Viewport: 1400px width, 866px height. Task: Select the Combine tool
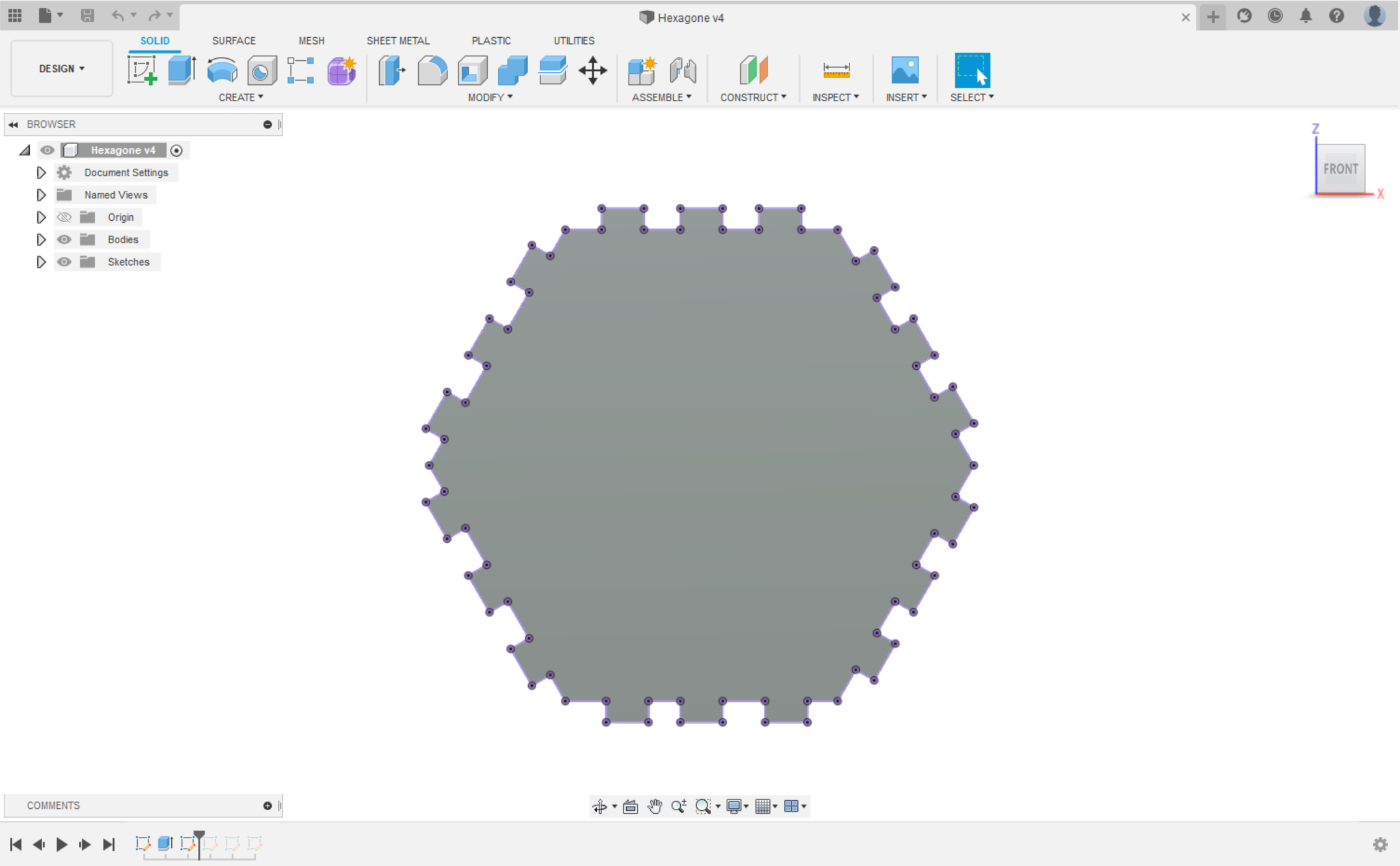[513, 70]
